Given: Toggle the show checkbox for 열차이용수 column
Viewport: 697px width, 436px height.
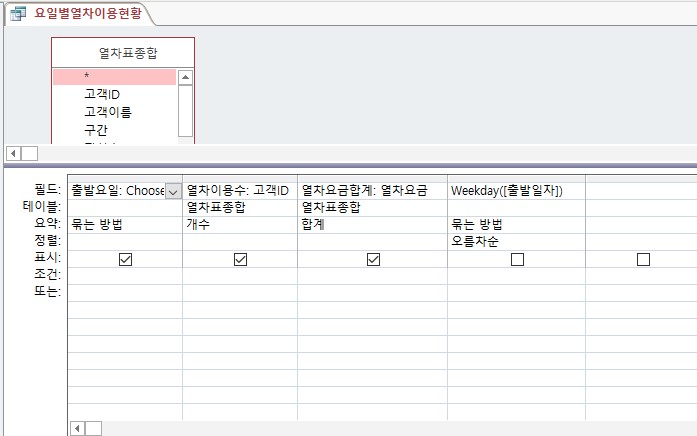Looking at the screenshot, I should [x=240, y=259].
